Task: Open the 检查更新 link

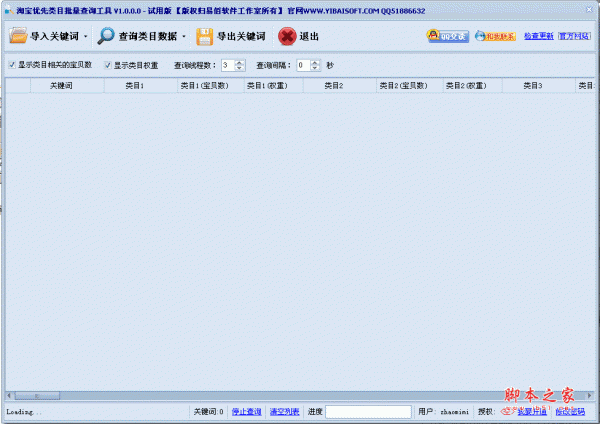Action: 539,36
